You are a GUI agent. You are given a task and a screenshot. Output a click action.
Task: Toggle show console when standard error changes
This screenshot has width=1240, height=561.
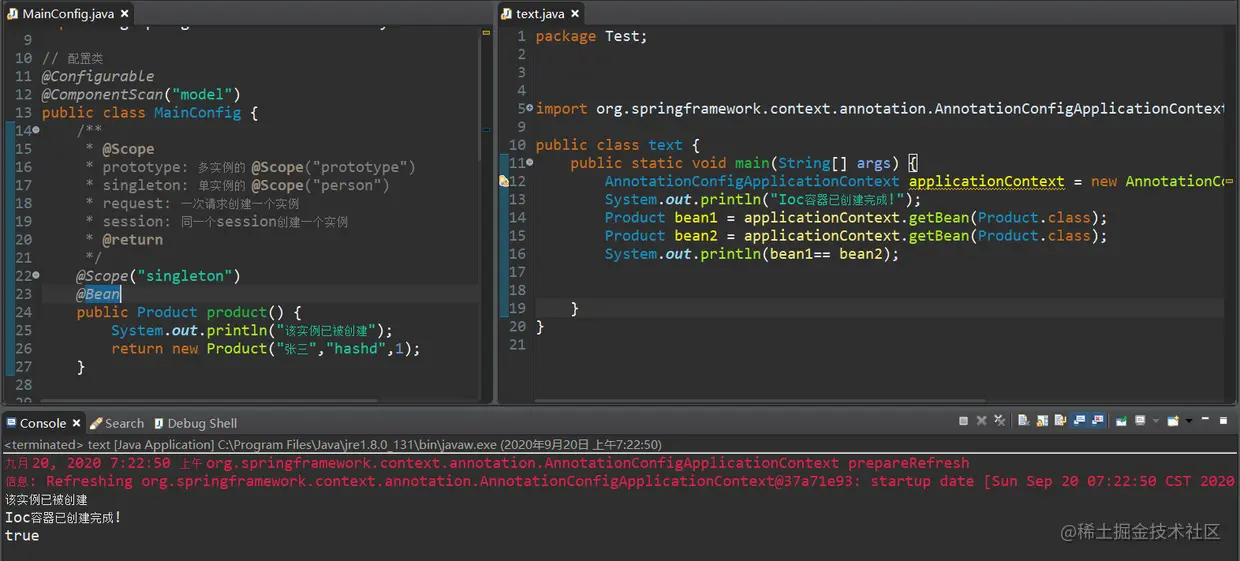coord(1097,421)
